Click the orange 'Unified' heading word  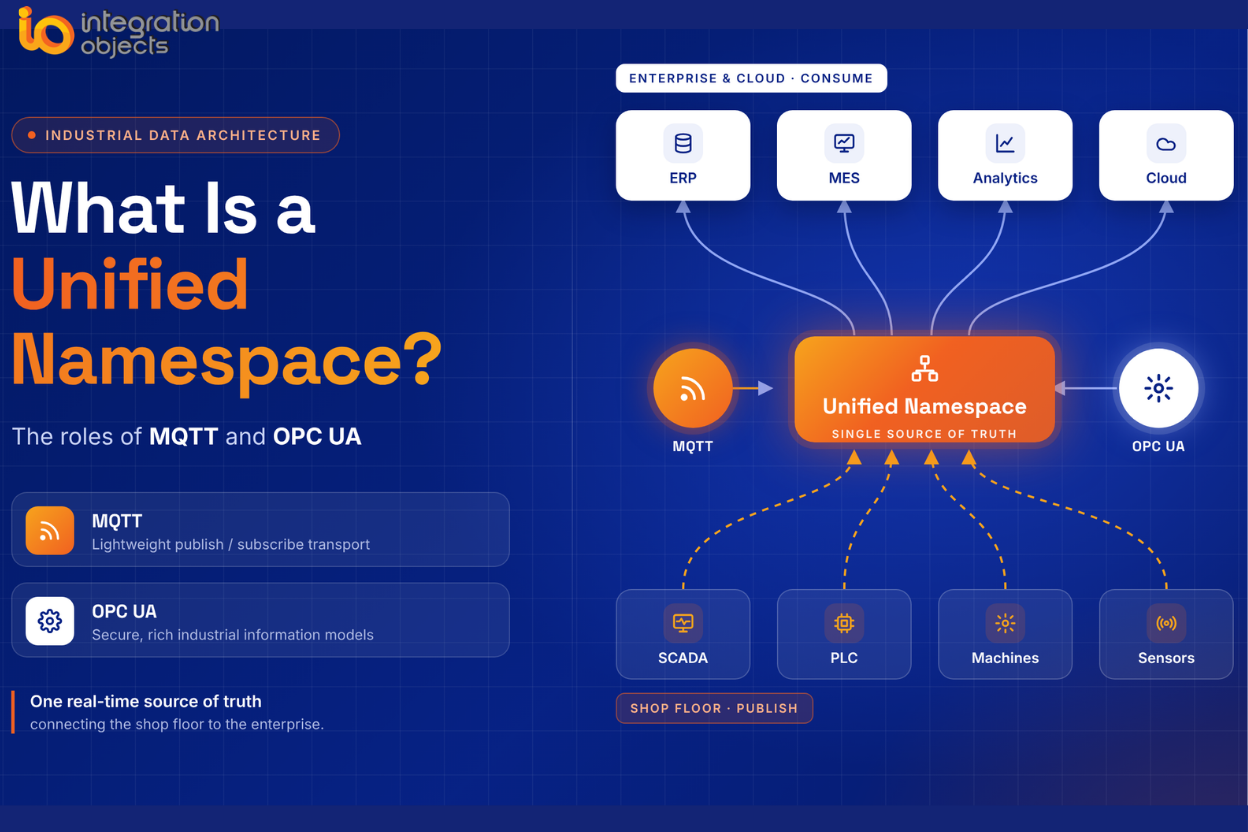tap(130, 285)
